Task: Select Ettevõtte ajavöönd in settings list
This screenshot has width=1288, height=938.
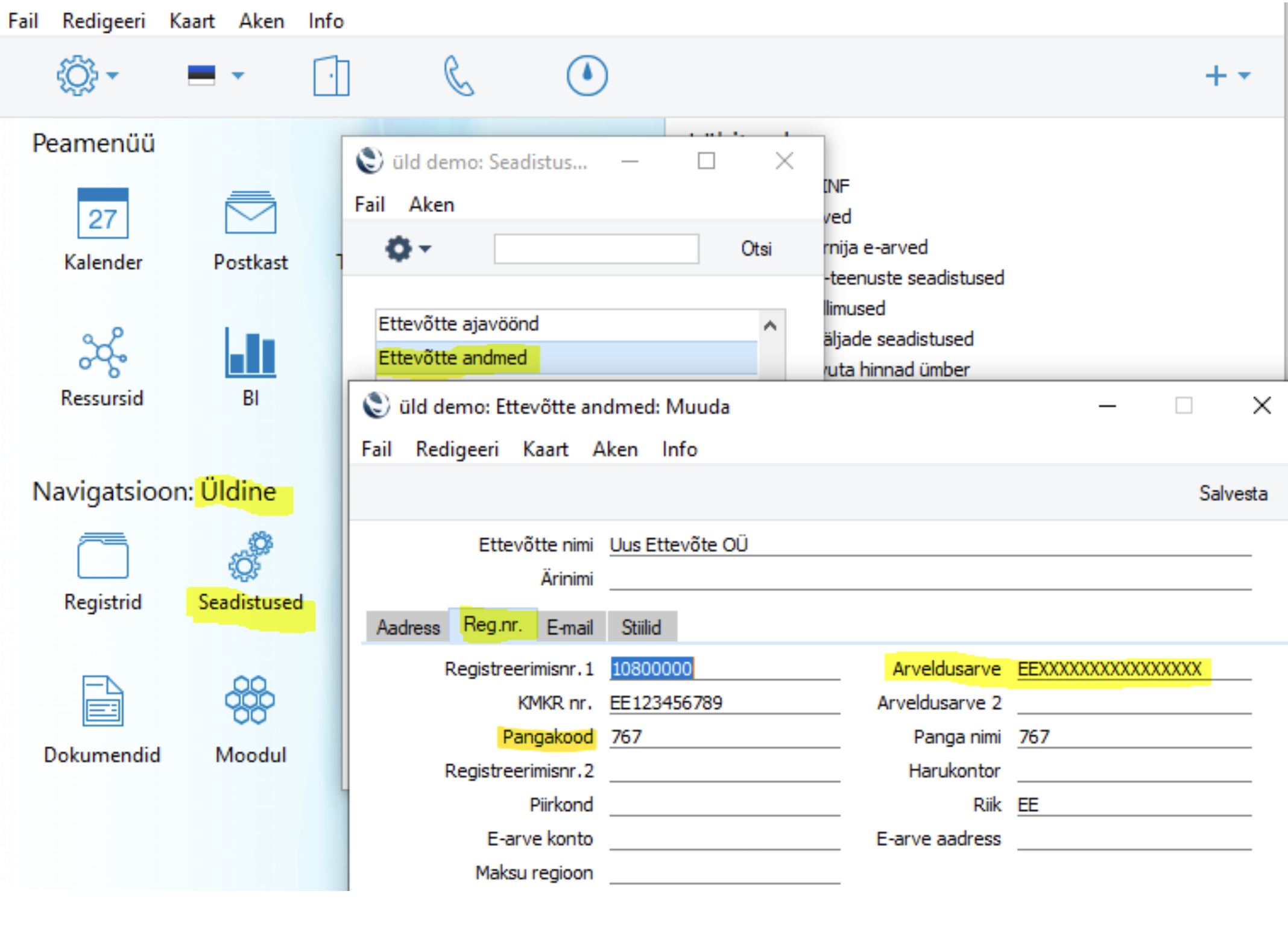Action: point(458,324)
